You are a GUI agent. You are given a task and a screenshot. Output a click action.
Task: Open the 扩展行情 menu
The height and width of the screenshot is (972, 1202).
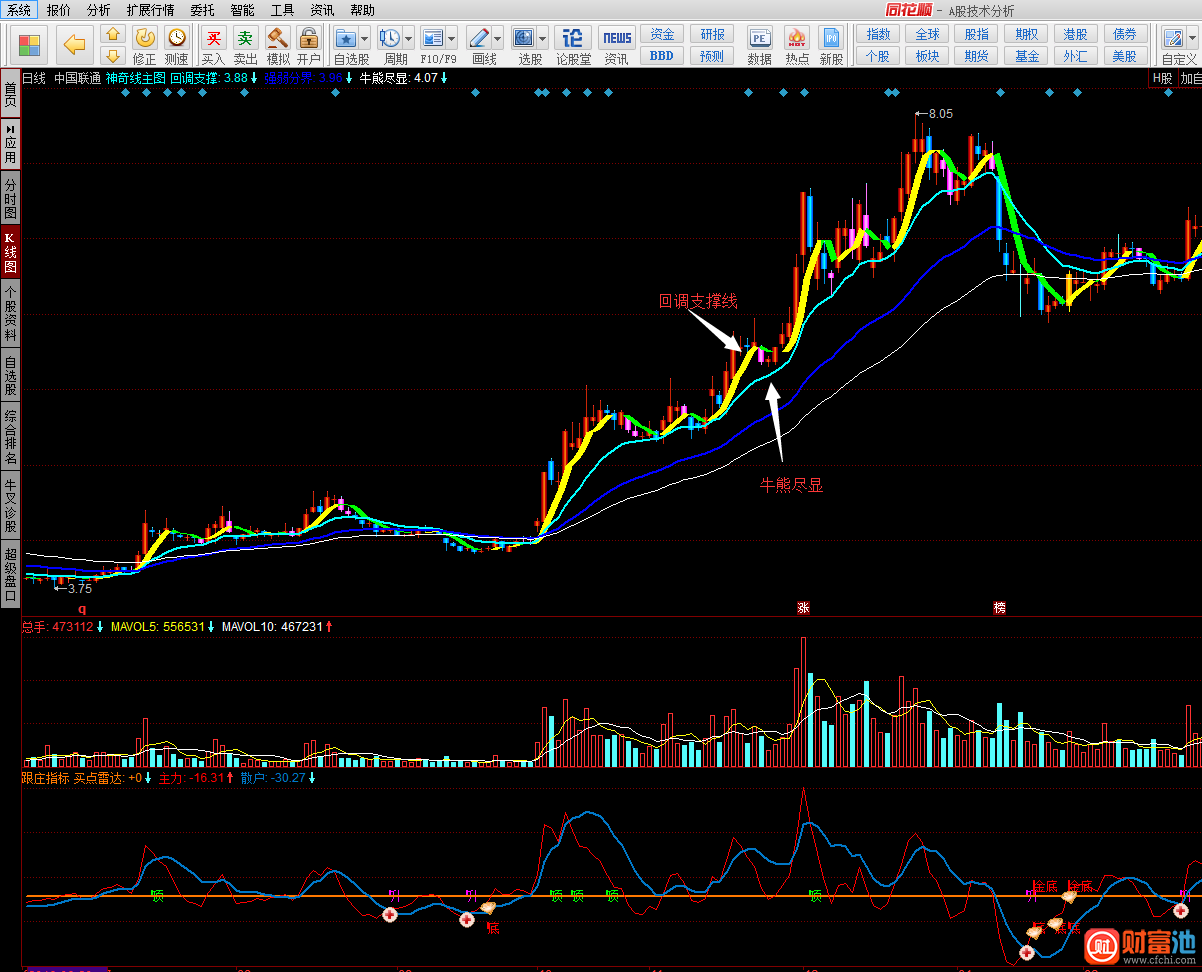tap(150, 10)
